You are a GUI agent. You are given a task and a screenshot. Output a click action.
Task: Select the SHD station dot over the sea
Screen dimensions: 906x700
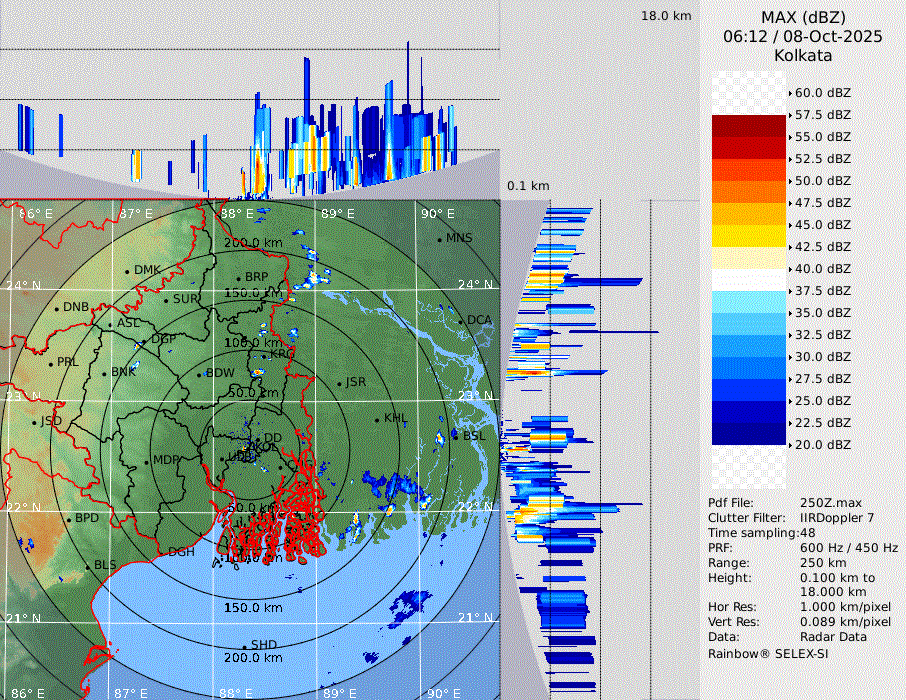[245, 645]
